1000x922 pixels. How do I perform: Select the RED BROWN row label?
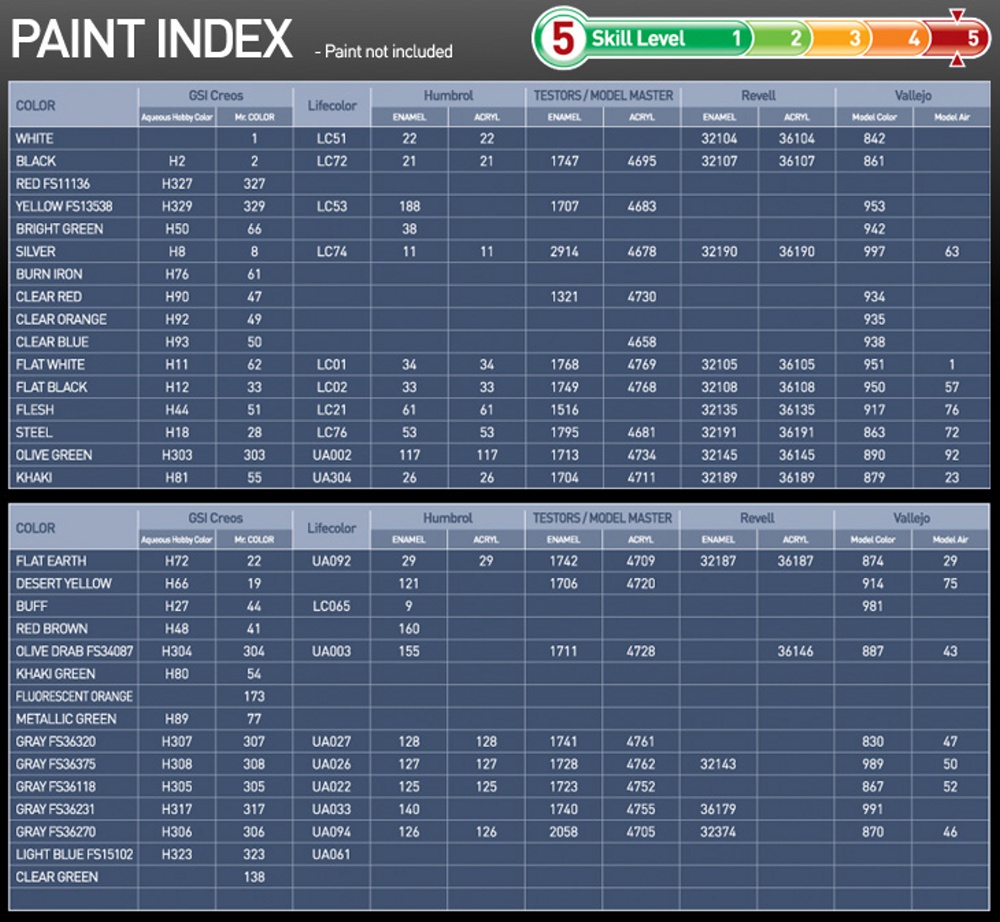click(52, 629)
